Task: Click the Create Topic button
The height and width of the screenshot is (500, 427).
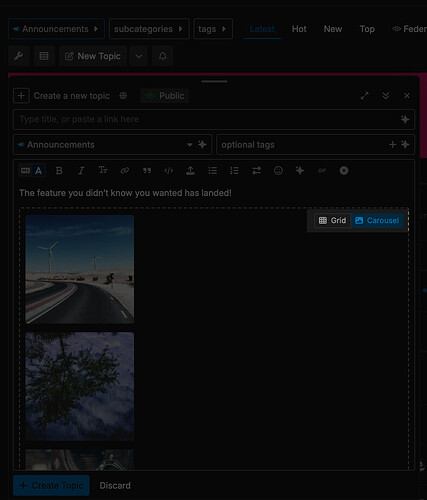Action: 51,485
